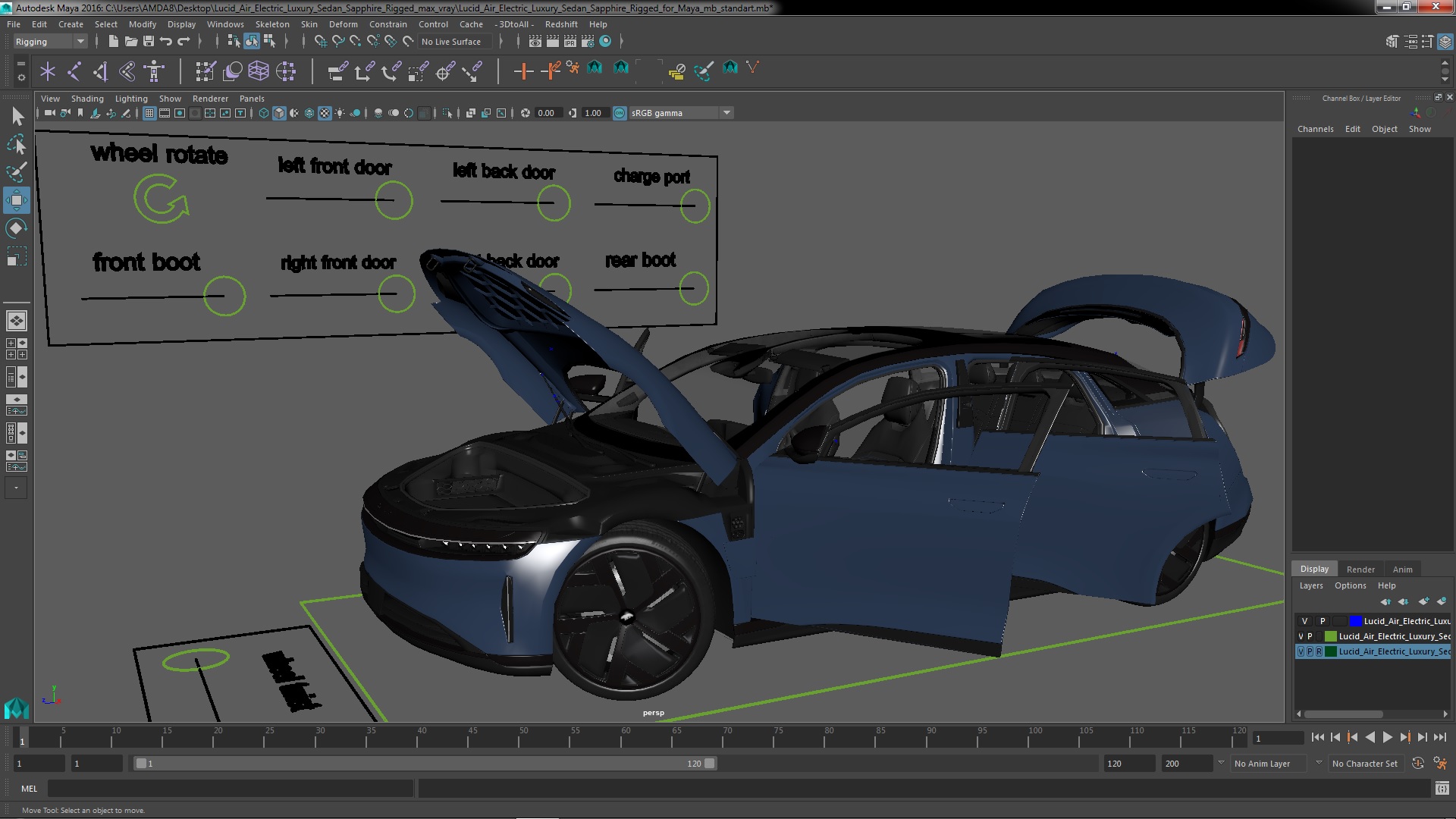Open the Skeleton menu
Viewport: 1456px width, 819px height.
(272, 24)
